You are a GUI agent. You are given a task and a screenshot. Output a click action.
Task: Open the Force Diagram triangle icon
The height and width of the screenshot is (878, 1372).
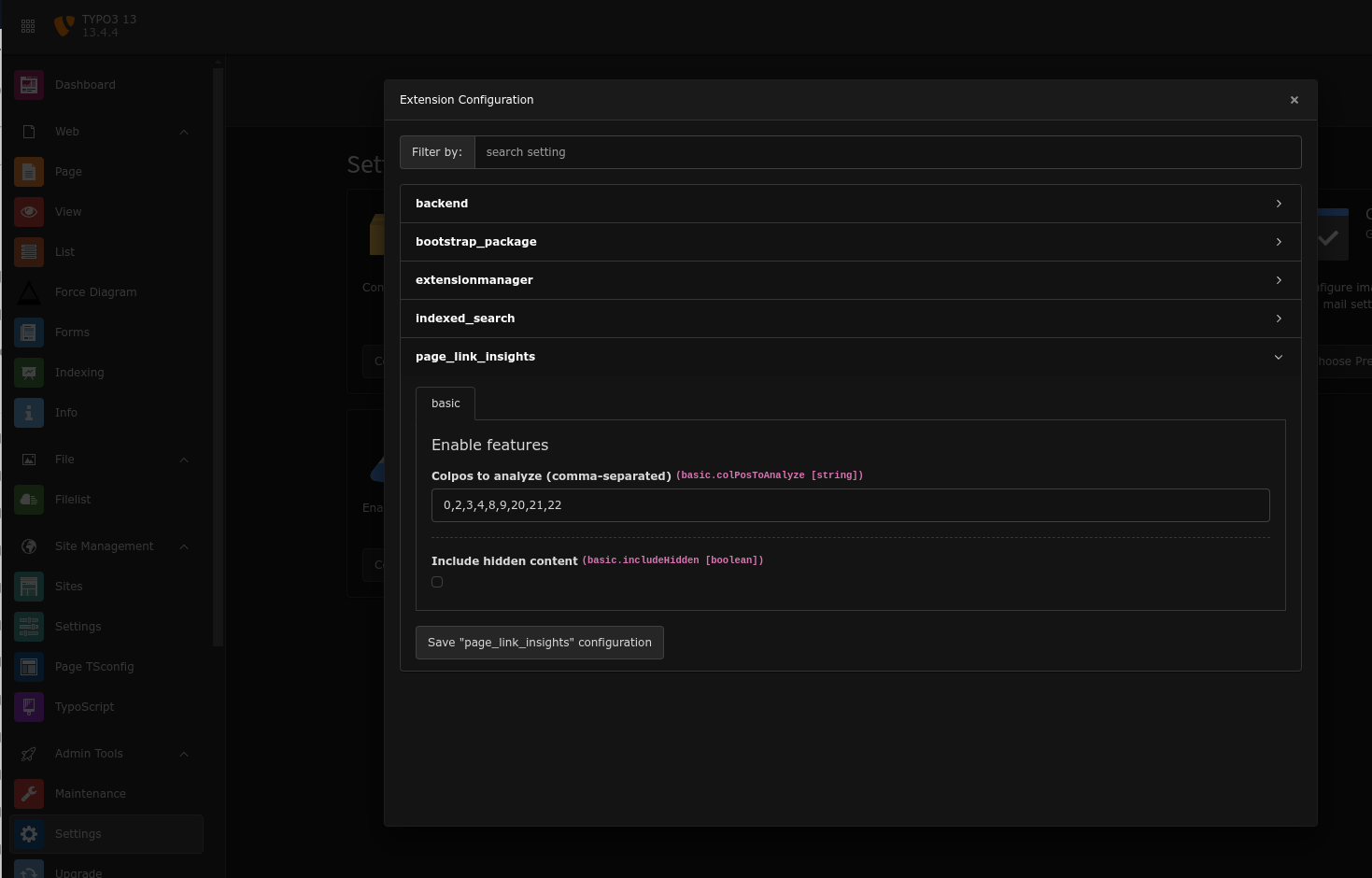point(29,292)
